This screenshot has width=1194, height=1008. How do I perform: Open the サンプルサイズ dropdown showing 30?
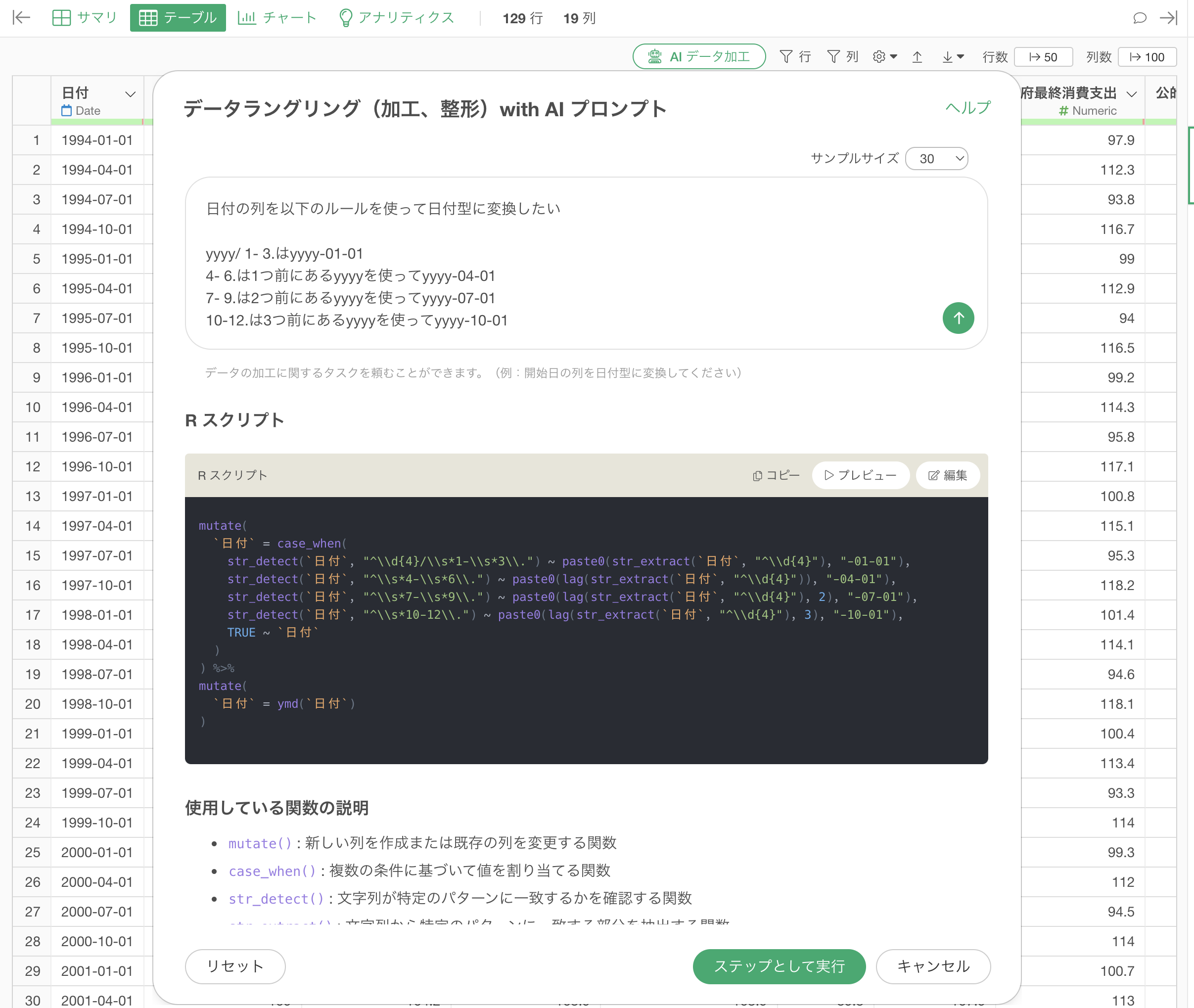pyautogui.click(x=936, y=159)
